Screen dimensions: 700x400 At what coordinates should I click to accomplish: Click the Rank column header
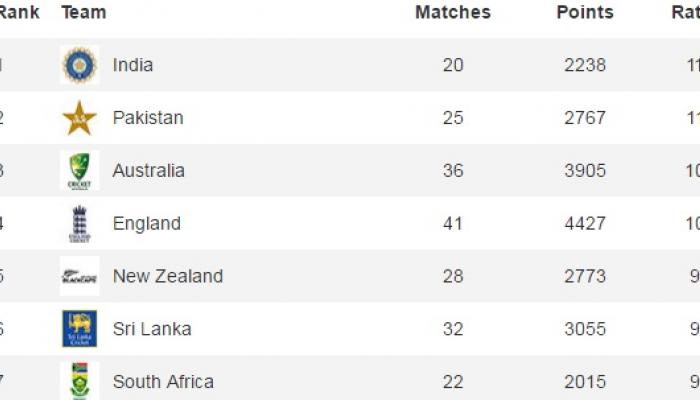pyautogui.click(x=19, y=12)
